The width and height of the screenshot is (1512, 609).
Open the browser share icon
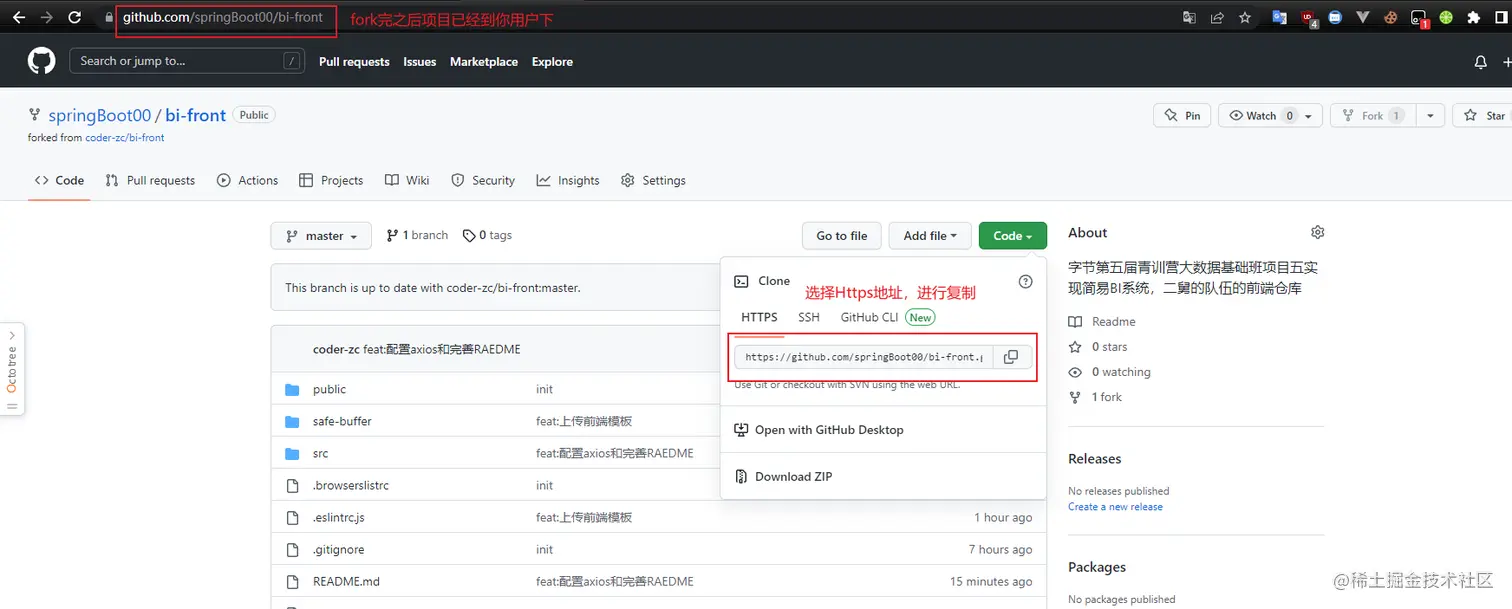(x=1217, y=17)
